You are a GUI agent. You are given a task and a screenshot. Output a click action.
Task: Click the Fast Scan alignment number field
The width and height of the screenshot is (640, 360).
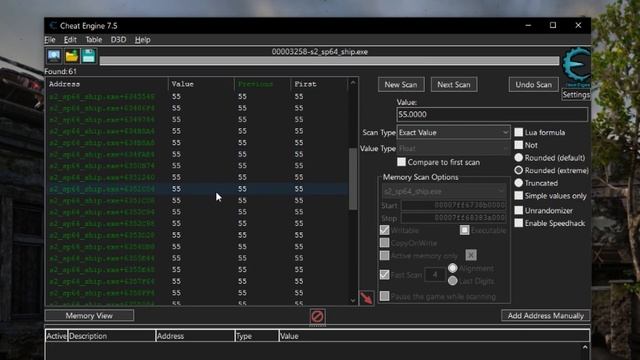coord(435,275)
